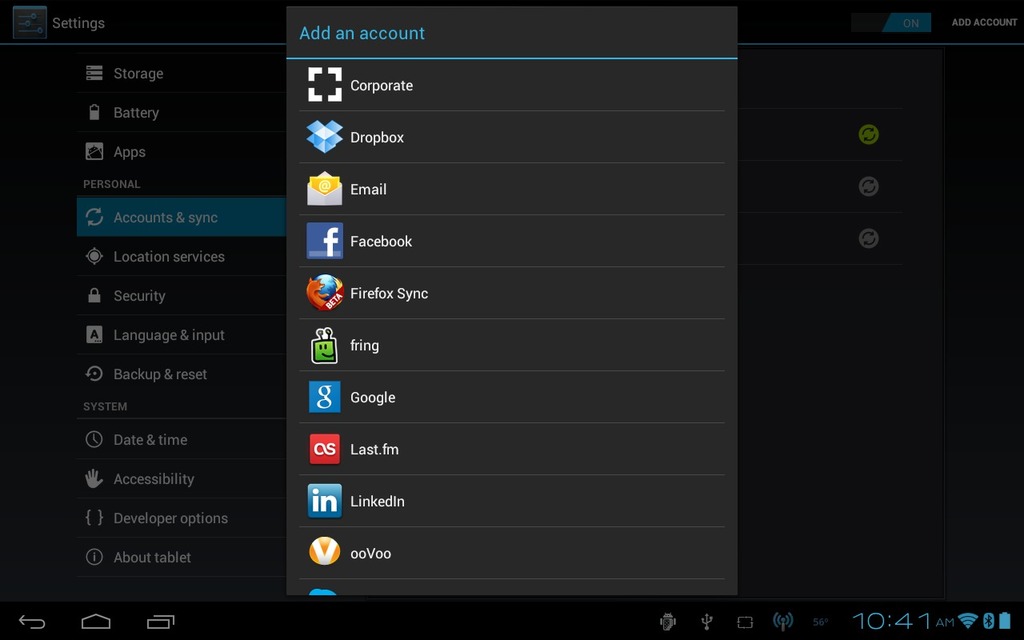
Task: Tap the Back navigation button
Action: pyautogui.click(x=31, y=622)
